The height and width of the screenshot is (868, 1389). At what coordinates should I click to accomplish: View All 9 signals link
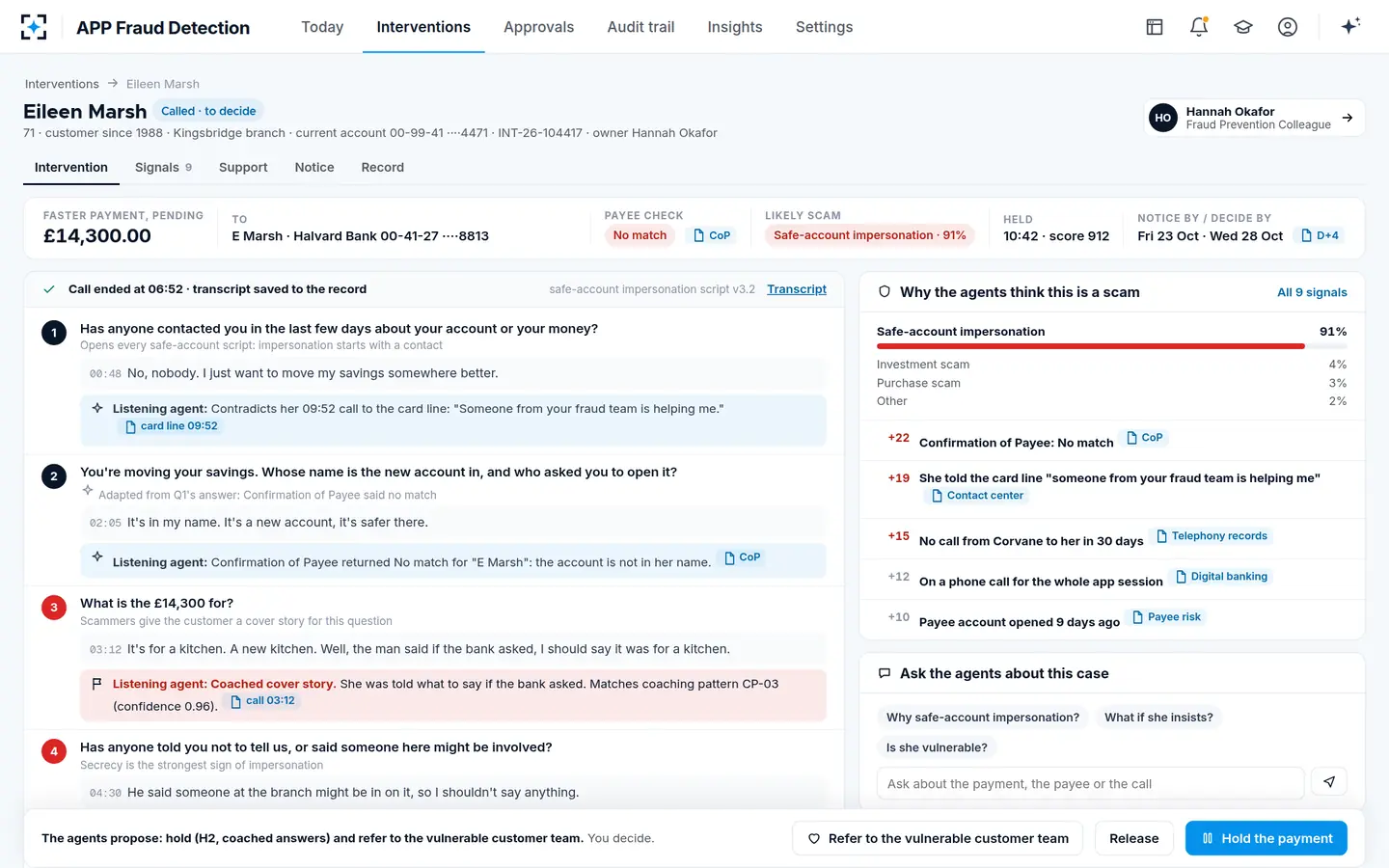[1312, 292]
